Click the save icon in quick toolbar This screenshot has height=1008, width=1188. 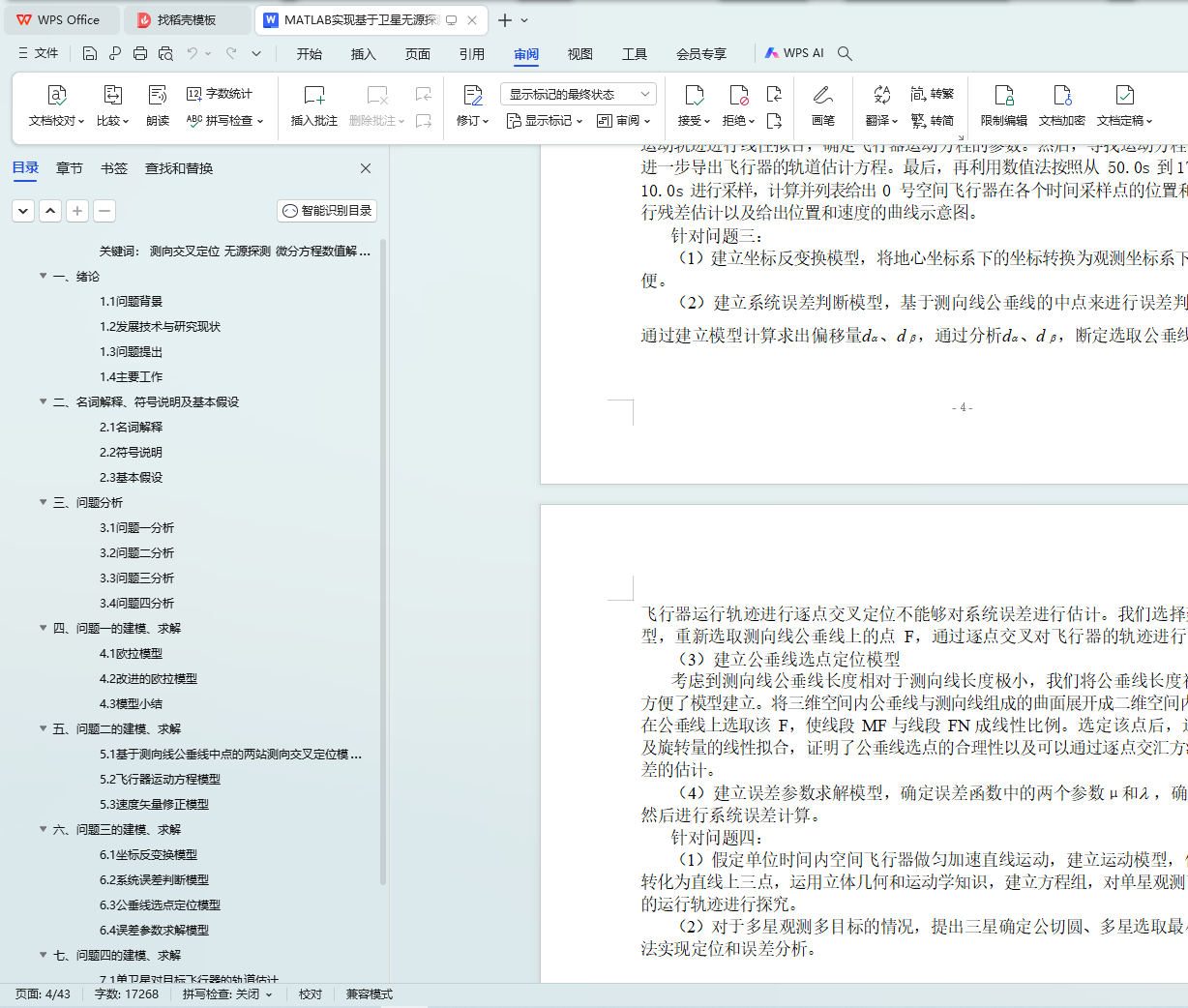(90, 53)
